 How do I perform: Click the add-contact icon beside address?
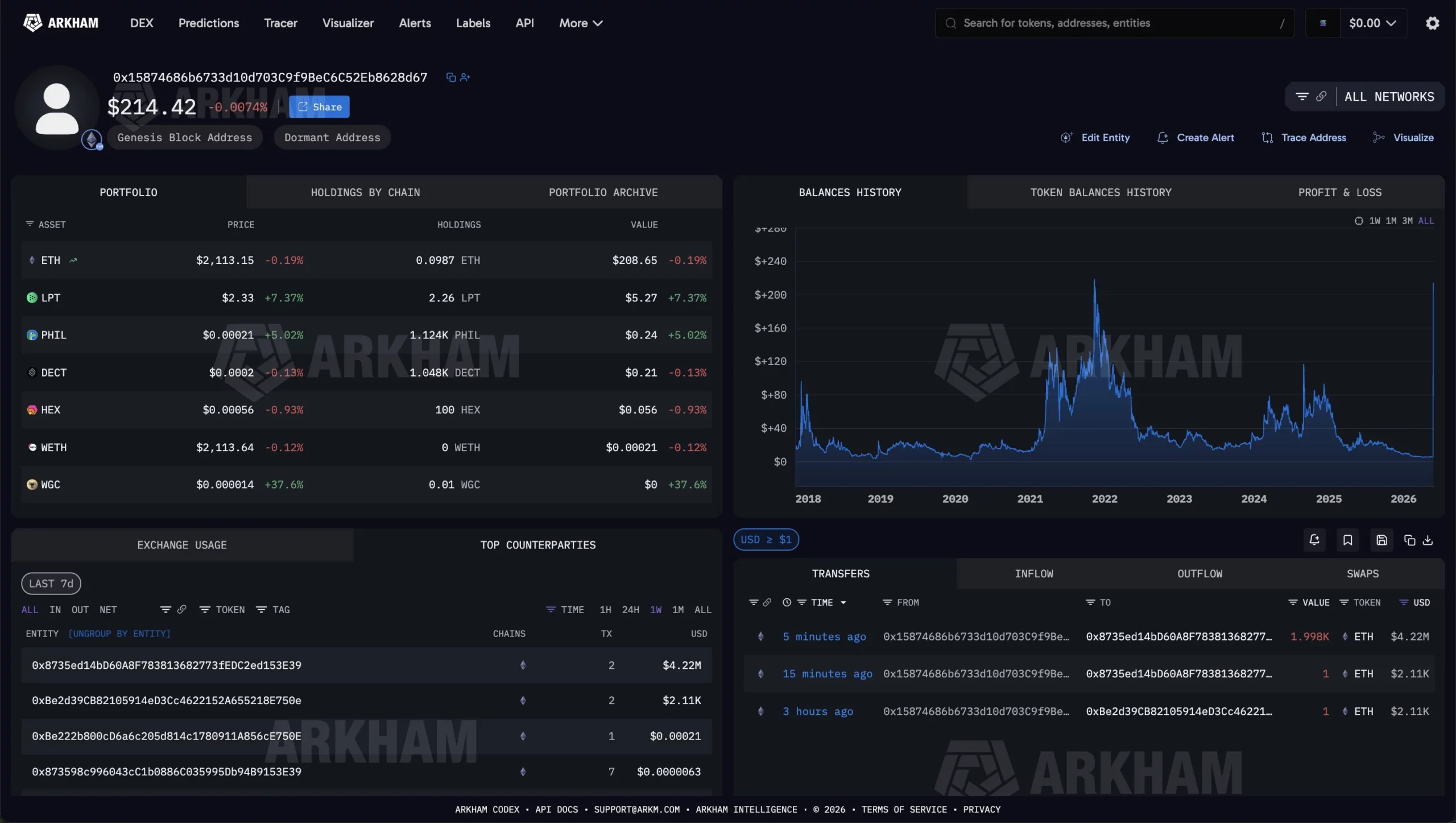pos(465,77)
